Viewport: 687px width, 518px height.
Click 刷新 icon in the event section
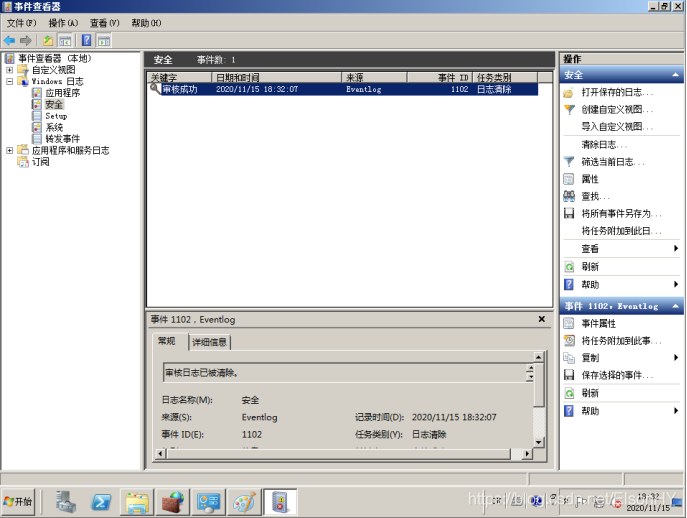[x=569, y=393]
